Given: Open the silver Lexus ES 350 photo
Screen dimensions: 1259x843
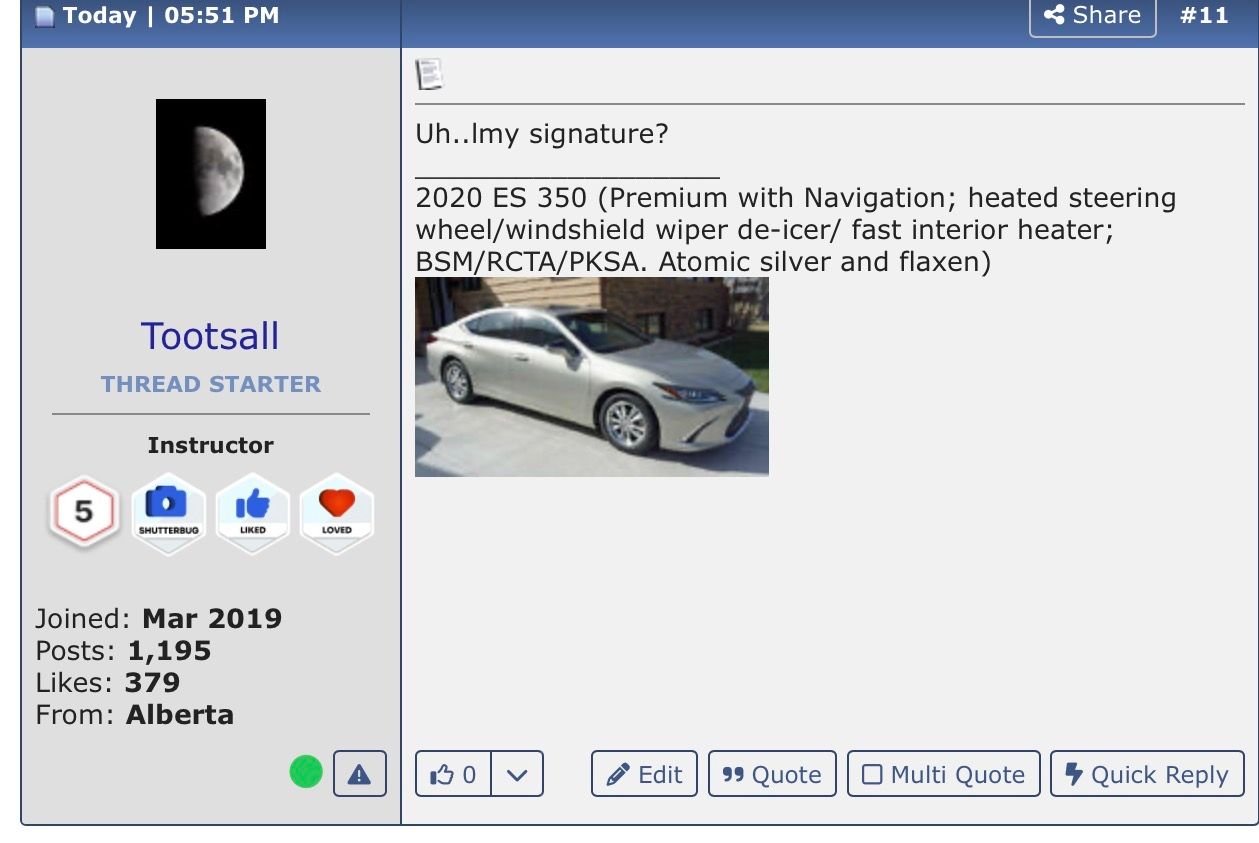Looking at the screenshot, I should point(591,377).
